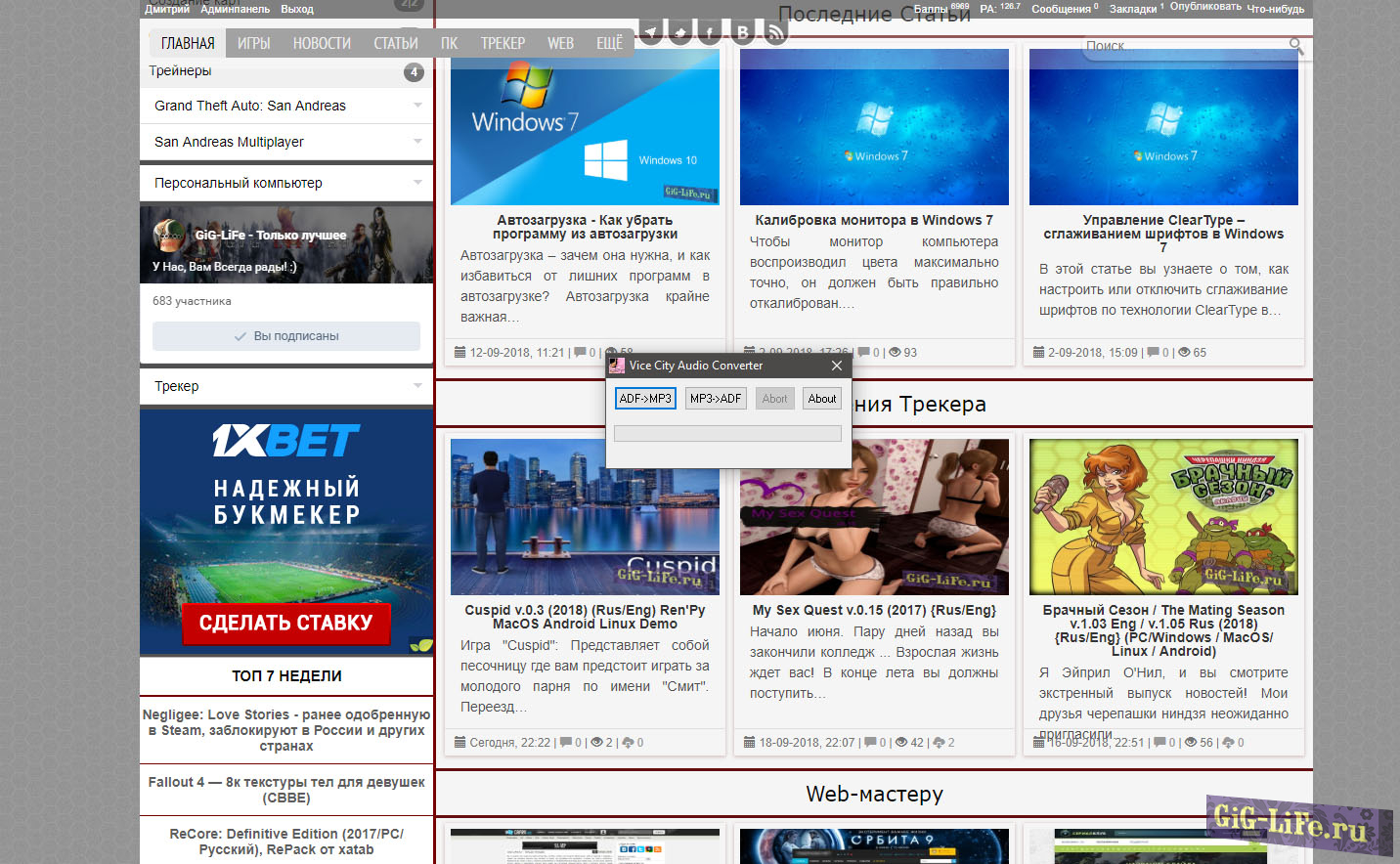Close the Vice City Audio Converter dialog
This screenshot has height=864, width=1400.
point(837,366)
